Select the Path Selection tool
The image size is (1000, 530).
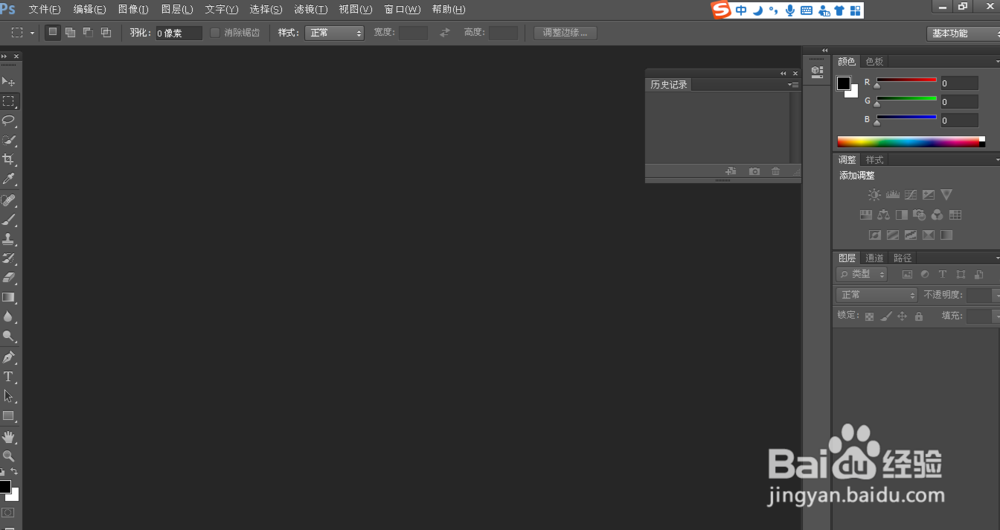[8, 396]
